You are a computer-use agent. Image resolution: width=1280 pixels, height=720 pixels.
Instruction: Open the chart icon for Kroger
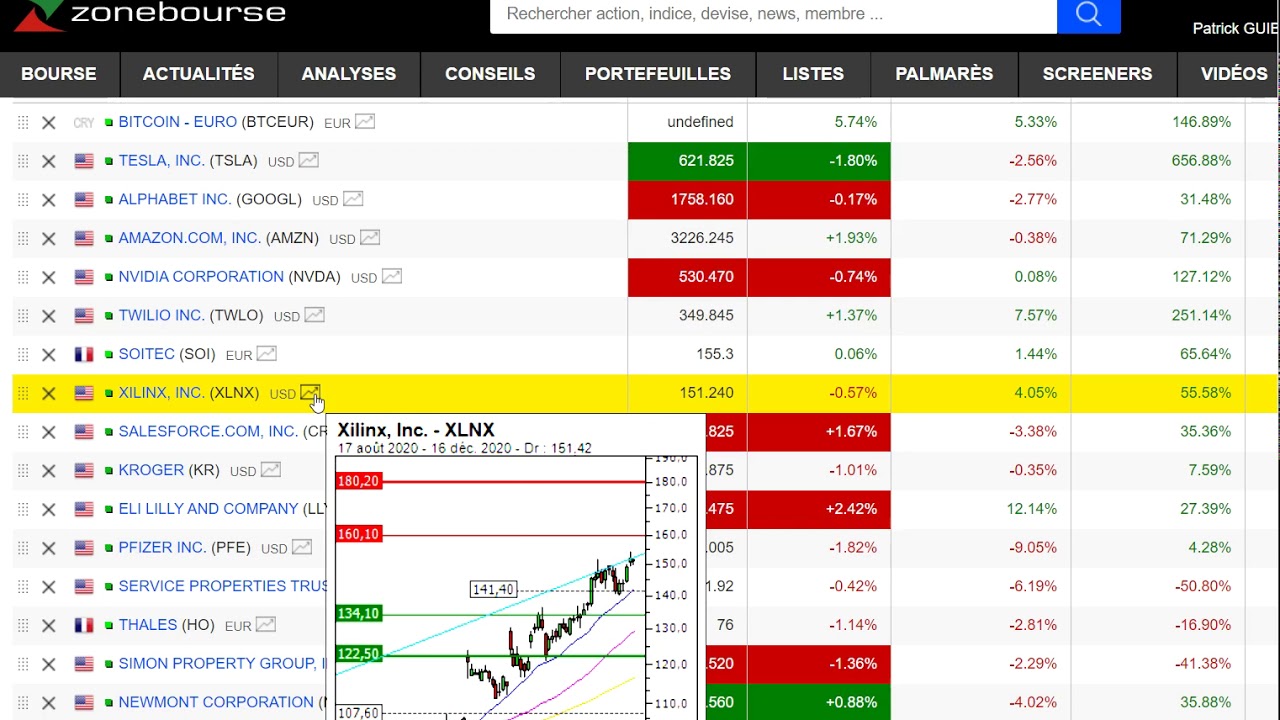coord(270,470)
